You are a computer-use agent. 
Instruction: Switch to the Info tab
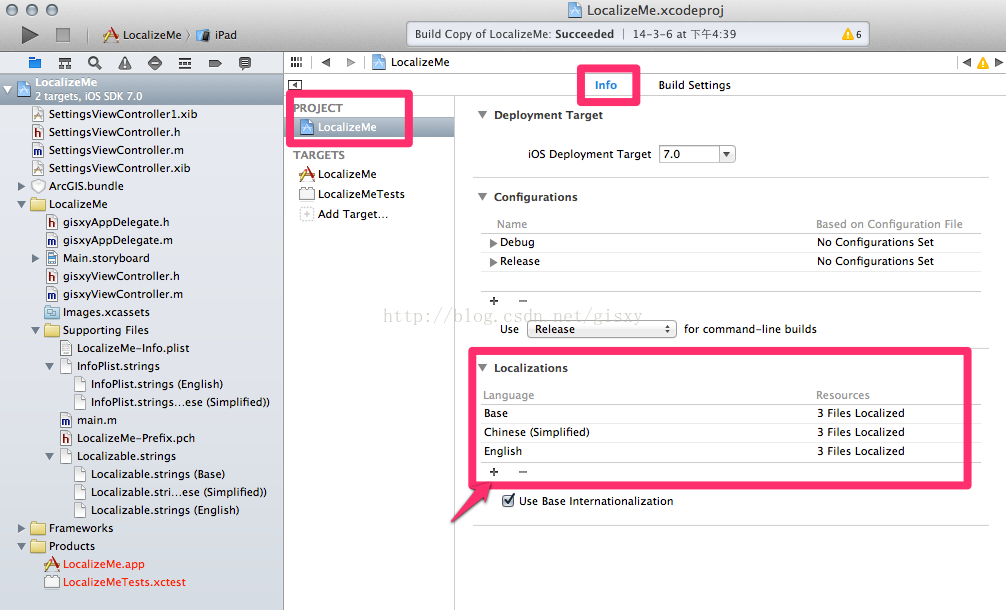point(606,85)
